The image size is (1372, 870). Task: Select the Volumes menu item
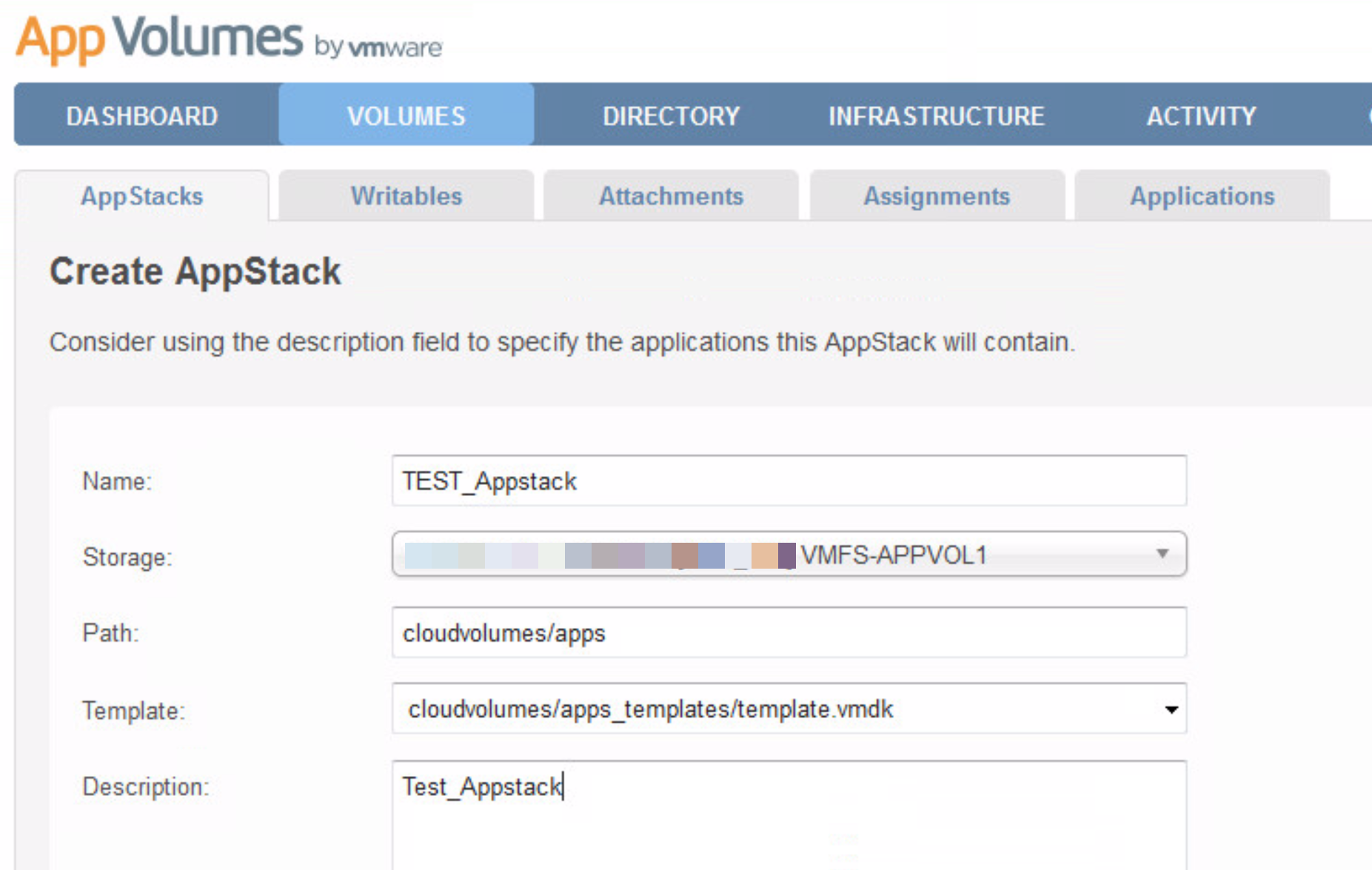tap(406, 116)
